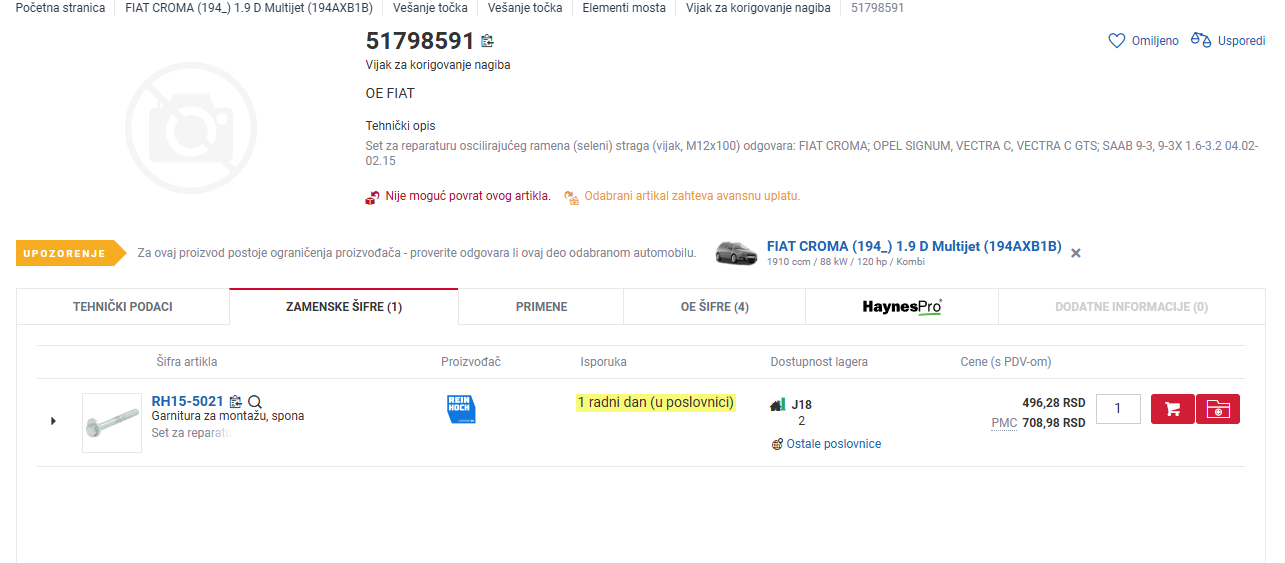Viewport: 1285px width, 563px height.
Task: Remove selected FIAT CROMA vehicle filter
Action: [1076, 253]
